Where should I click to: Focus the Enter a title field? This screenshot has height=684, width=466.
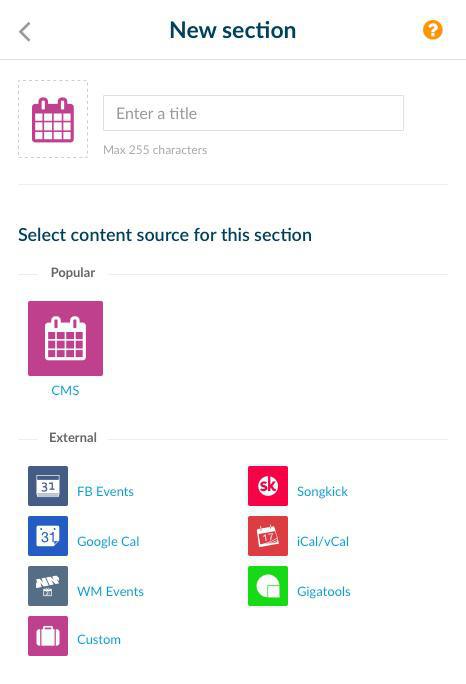(x=253, y=113)
